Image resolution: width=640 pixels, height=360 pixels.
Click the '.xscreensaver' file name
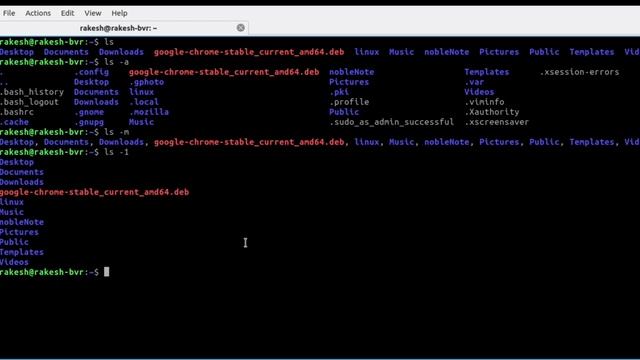(497, 122)
